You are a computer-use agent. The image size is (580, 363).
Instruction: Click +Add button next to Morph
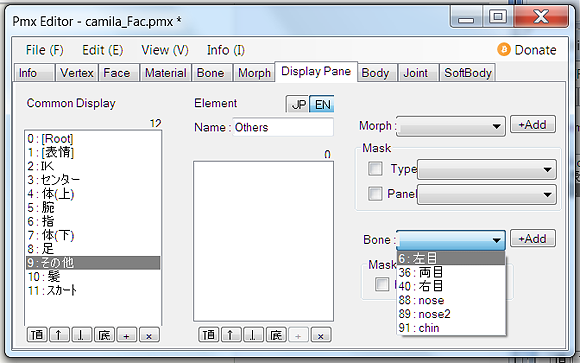(533, 124)
